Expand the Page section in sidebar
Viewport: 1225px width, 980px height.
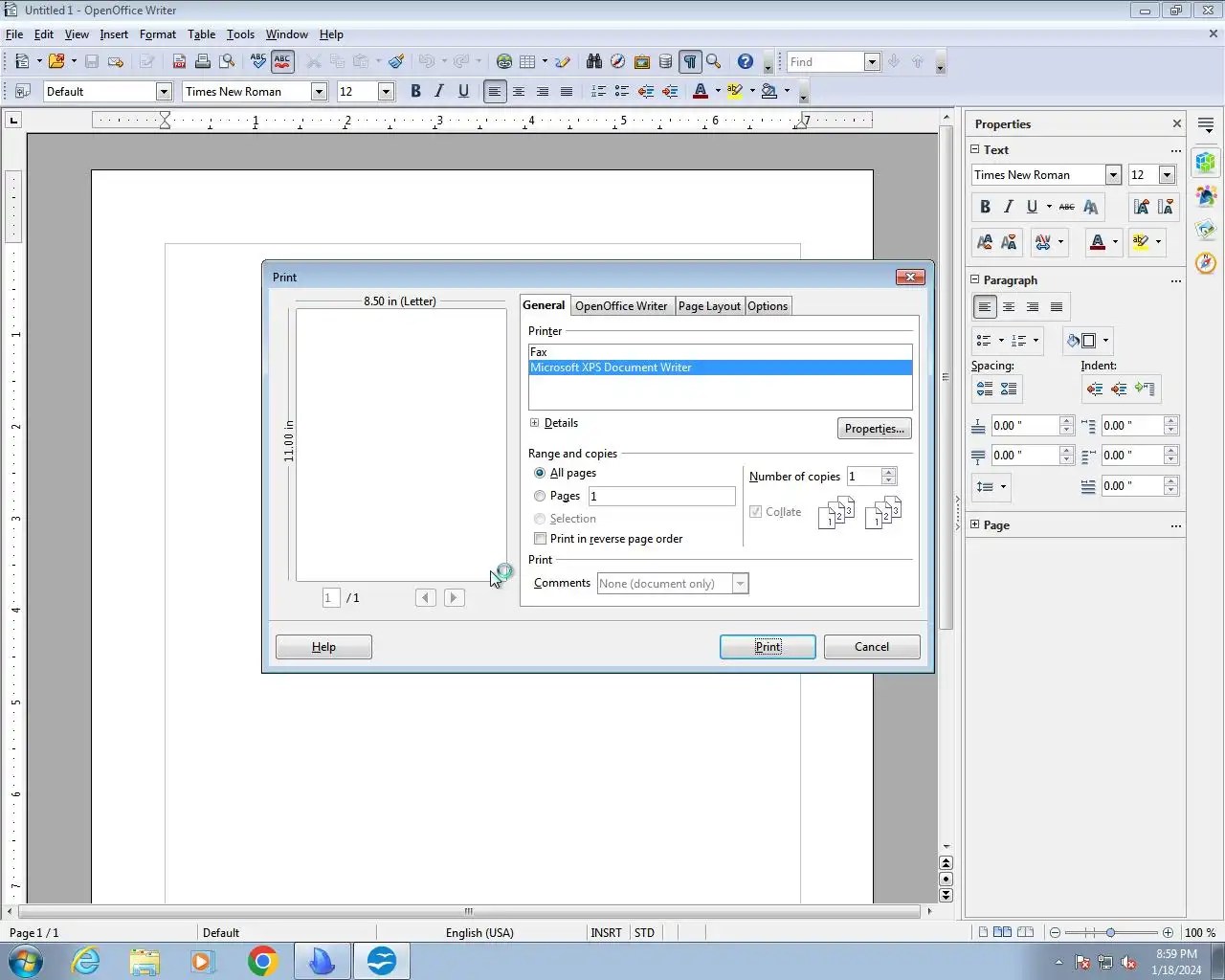click(975, 524)
